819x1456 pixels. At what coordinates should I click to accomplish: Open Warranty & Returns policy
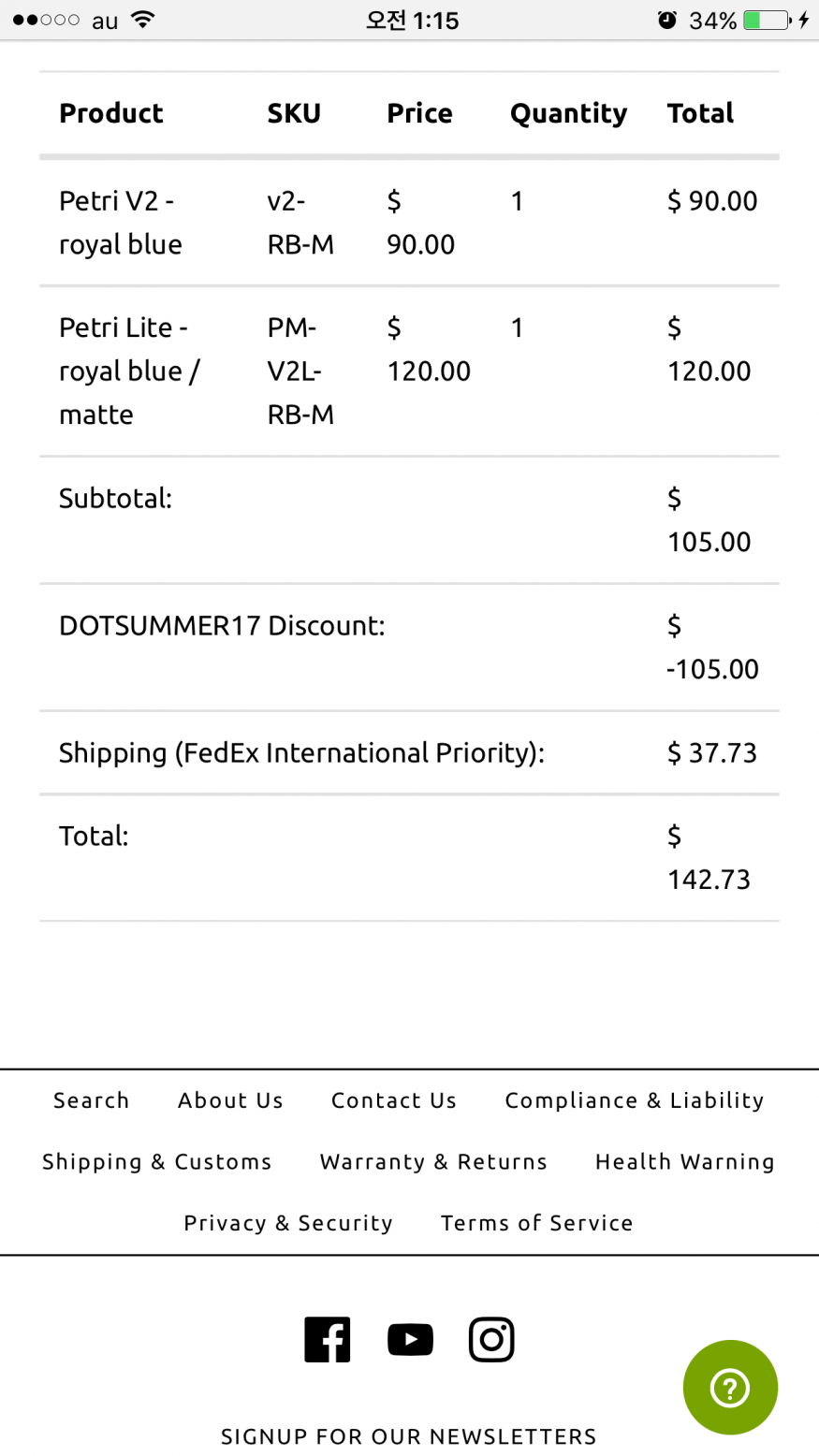pyautogui.click(x=432, y=1162)
